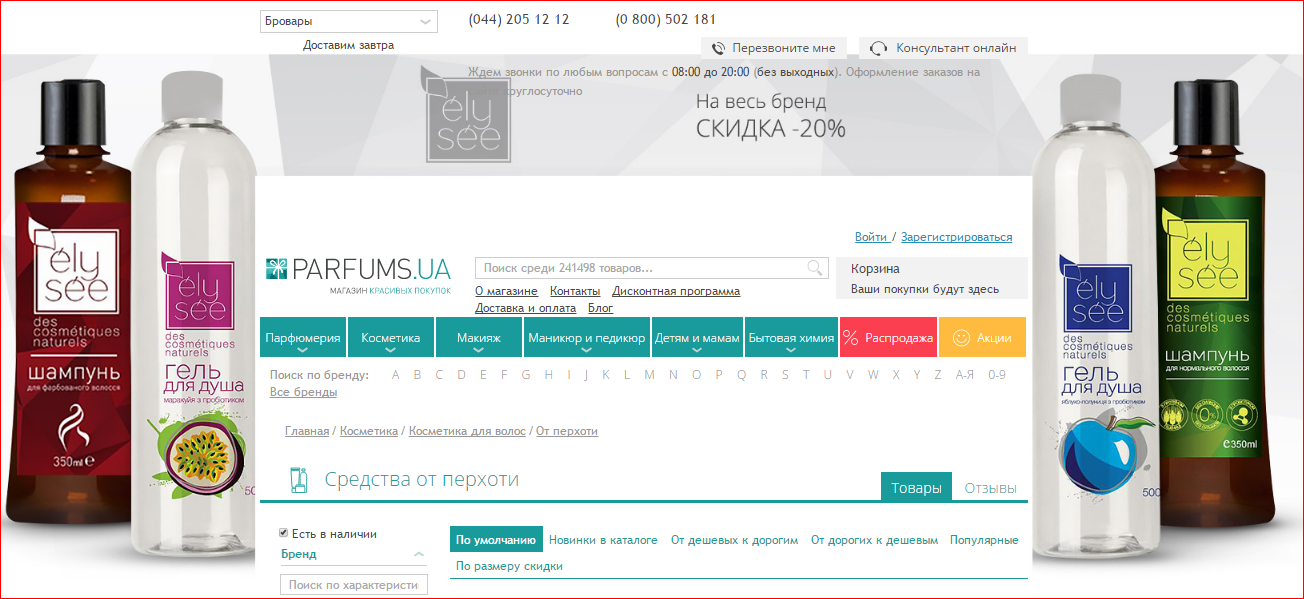Viewport: 1304px width, 599px height.
Task: Open the О магазине link
Action: pos(506,291)
